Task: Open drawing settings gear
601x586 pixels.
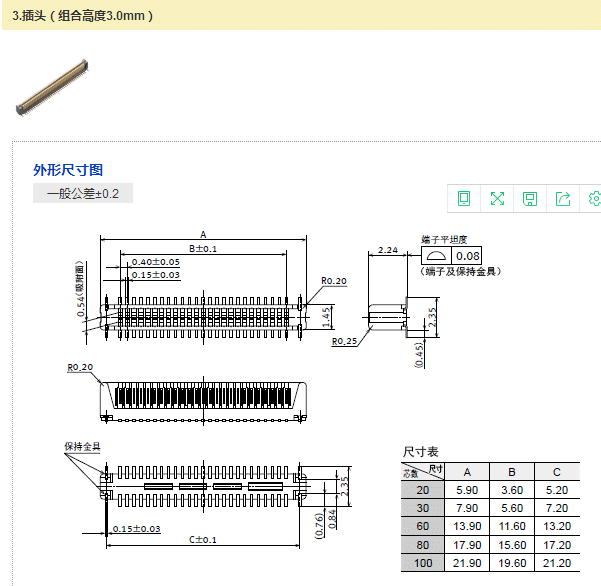Action: point(594,198)
